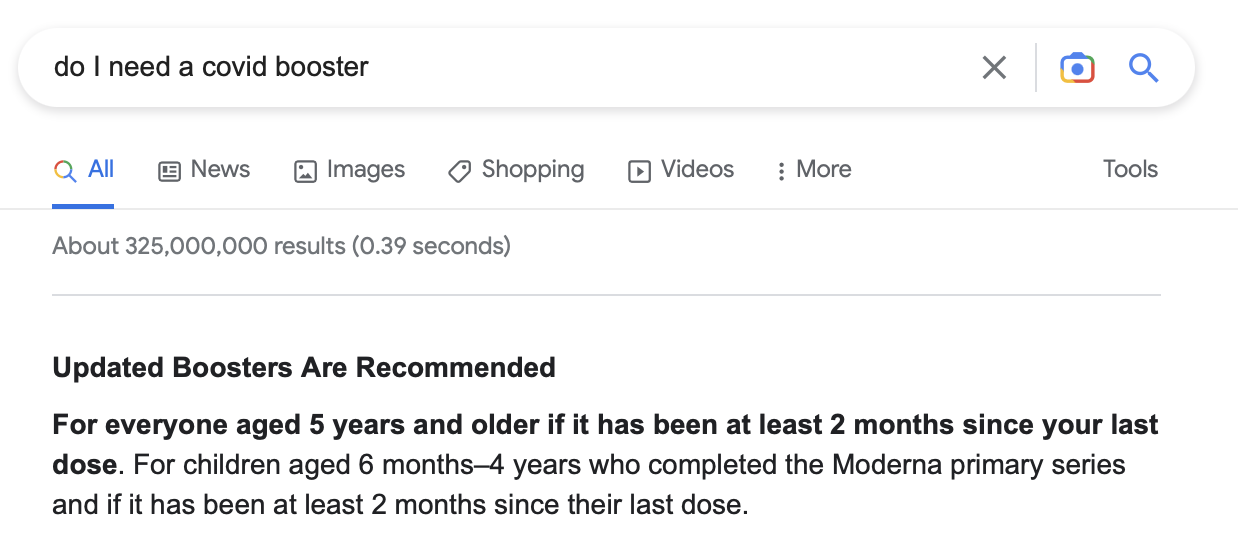Clear the search query with the X icon
The width and height of the screenshot is (1238, 556).
(x=994, y=68)
